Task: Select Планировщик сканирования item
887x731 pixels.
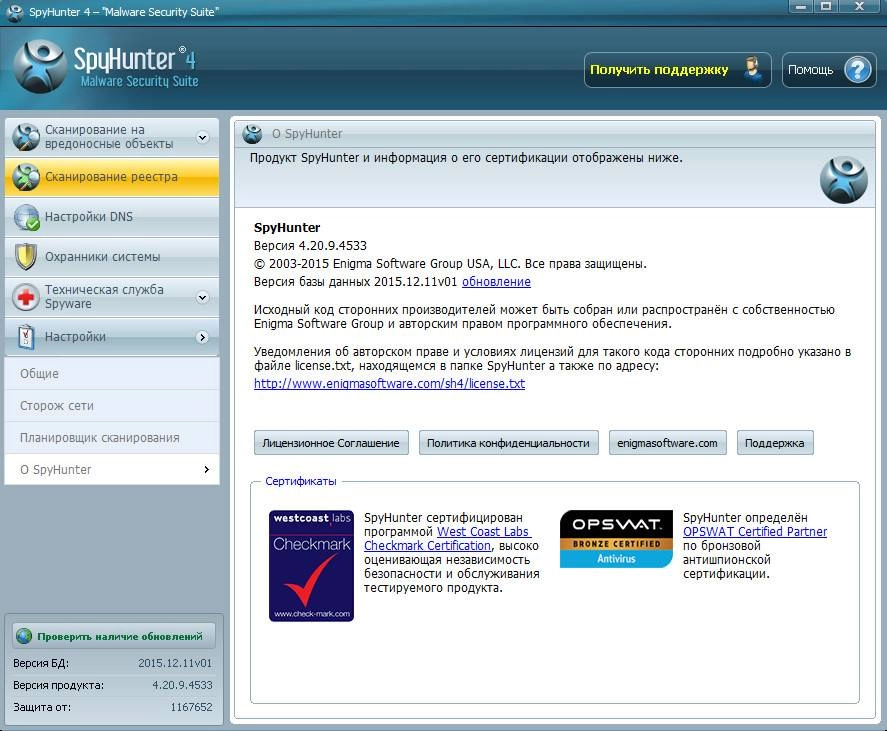Action: click(112, 438)
